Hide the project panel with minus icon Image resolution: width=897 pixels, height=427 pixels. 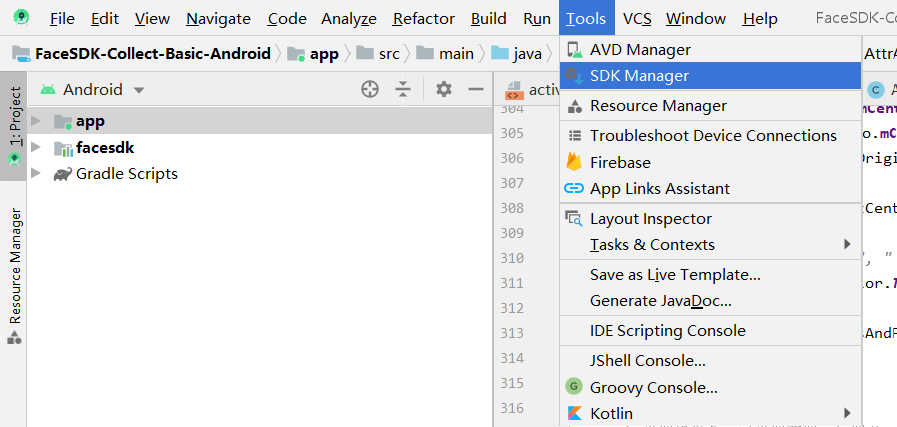pos(476,89)
